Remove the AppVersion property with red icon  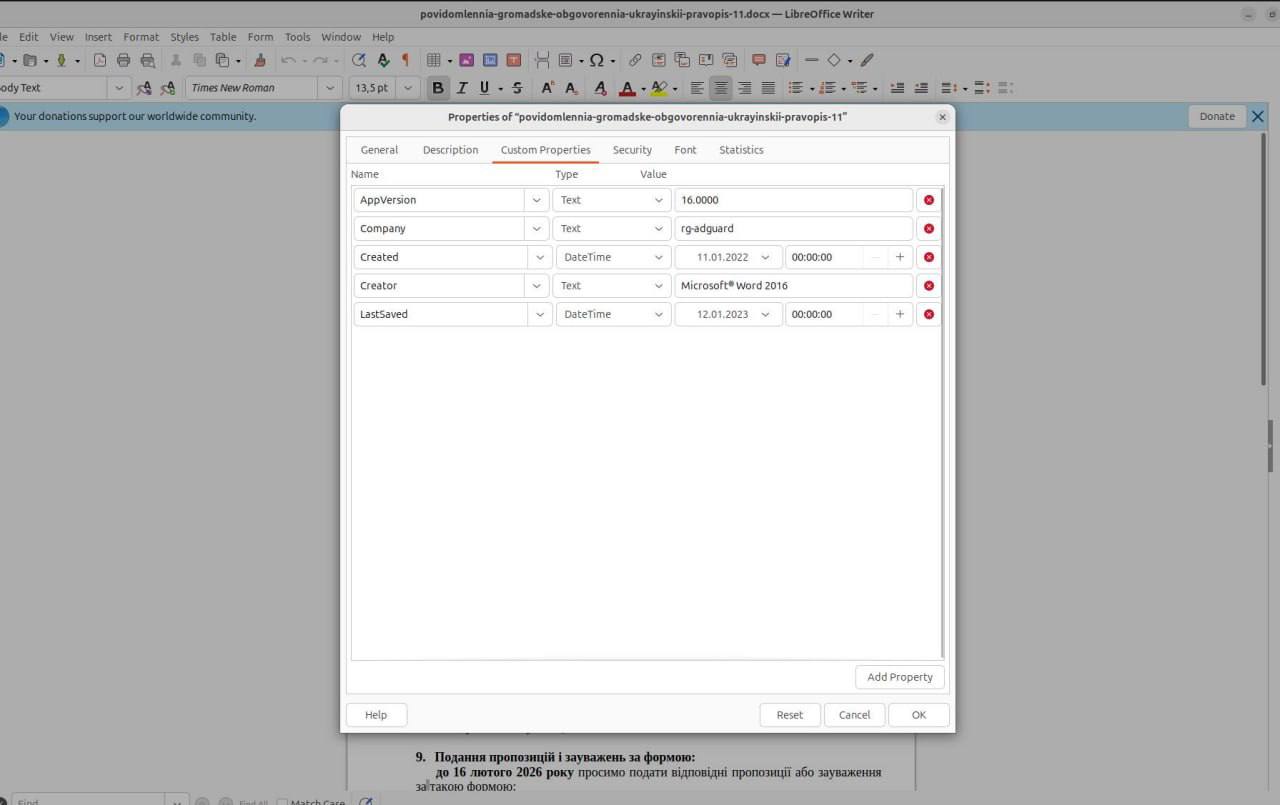click(x=928, y=200)
